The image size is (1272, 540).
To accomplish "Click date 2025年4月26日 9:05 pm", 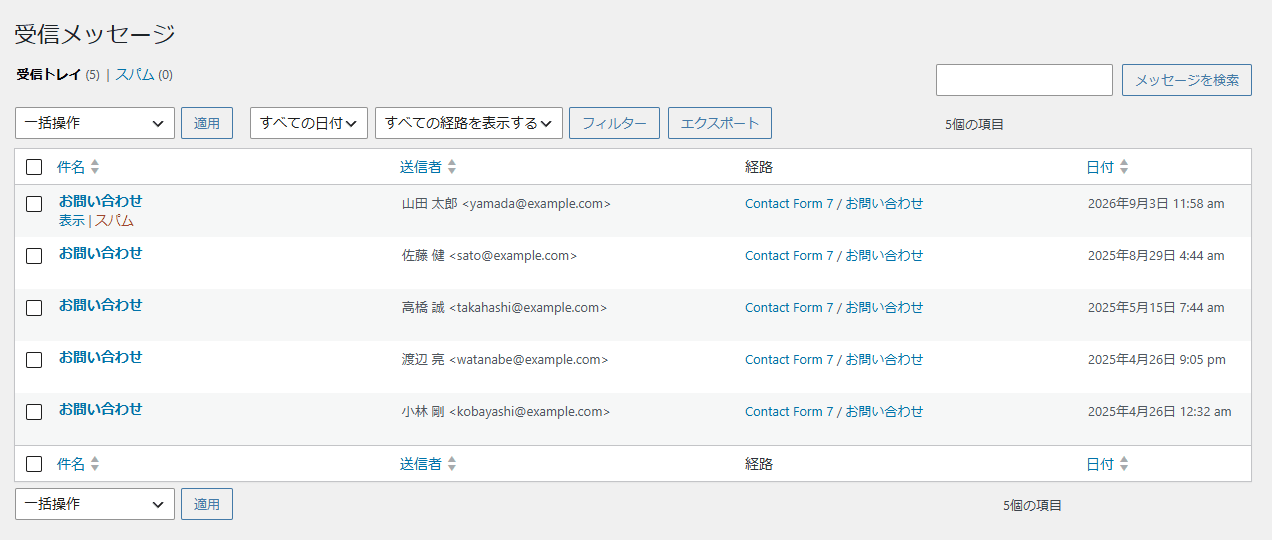I will tap(1157, 359).
